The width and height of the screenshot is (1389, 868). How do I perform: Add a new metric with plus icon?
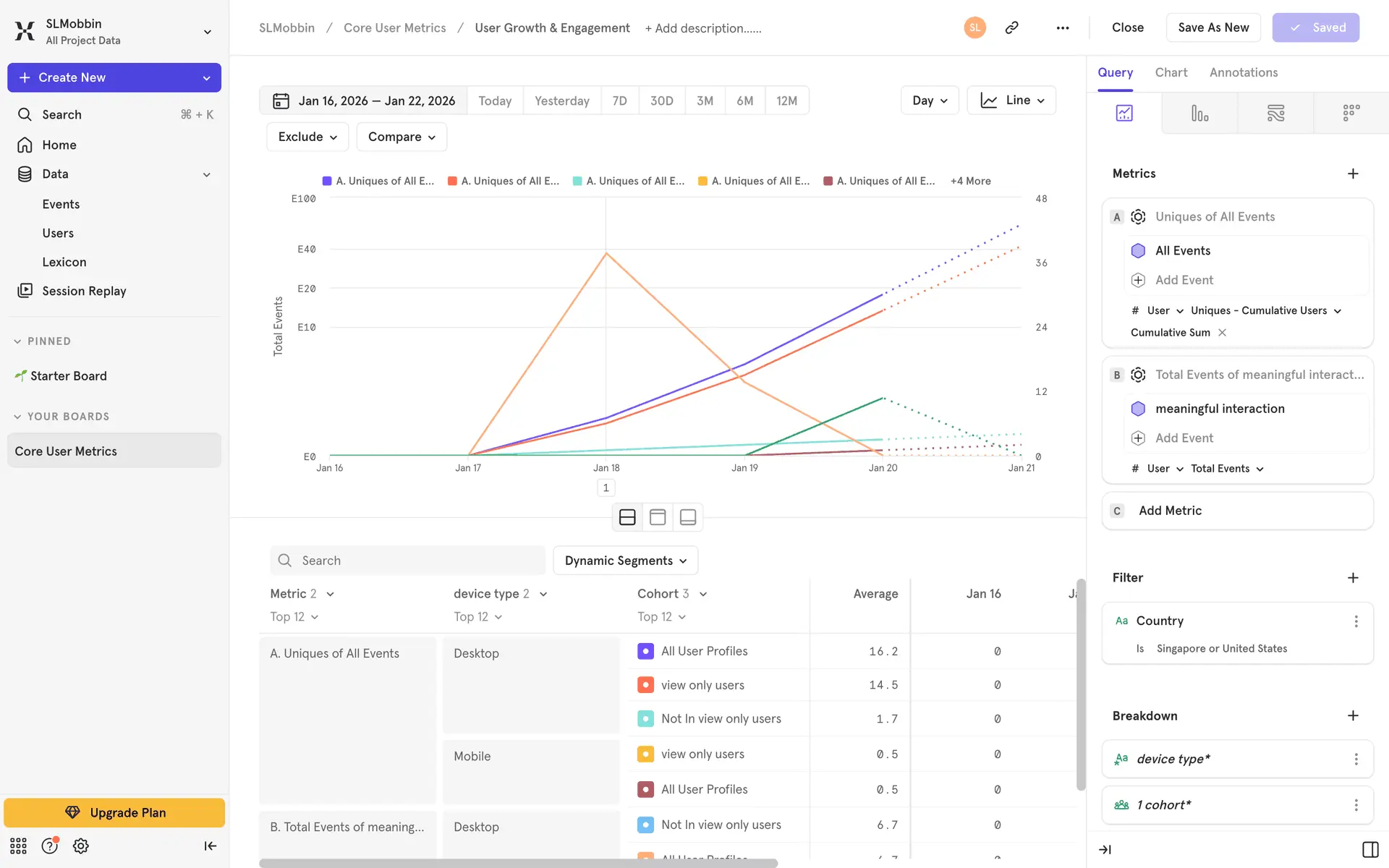pos(1353,174)
